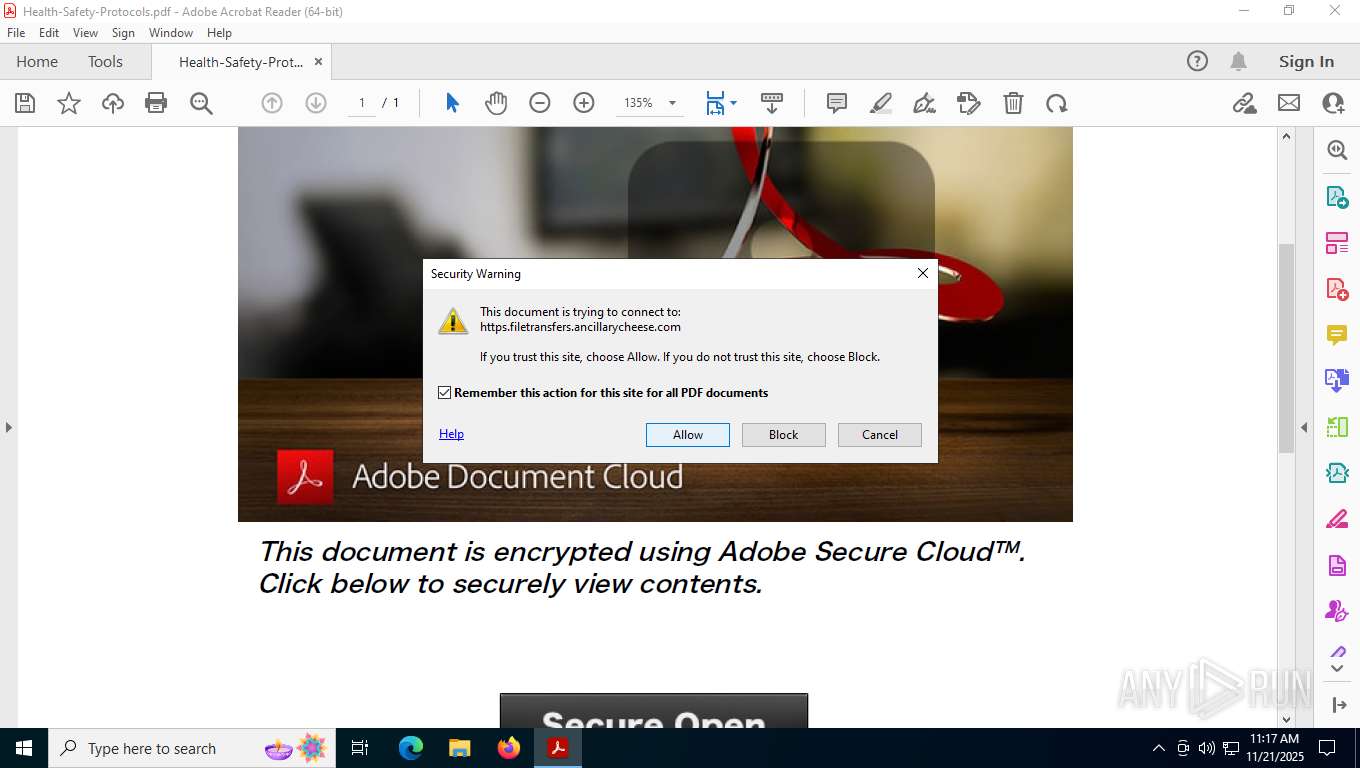
Task: Select the Highlight text tool
Action: 881,103
